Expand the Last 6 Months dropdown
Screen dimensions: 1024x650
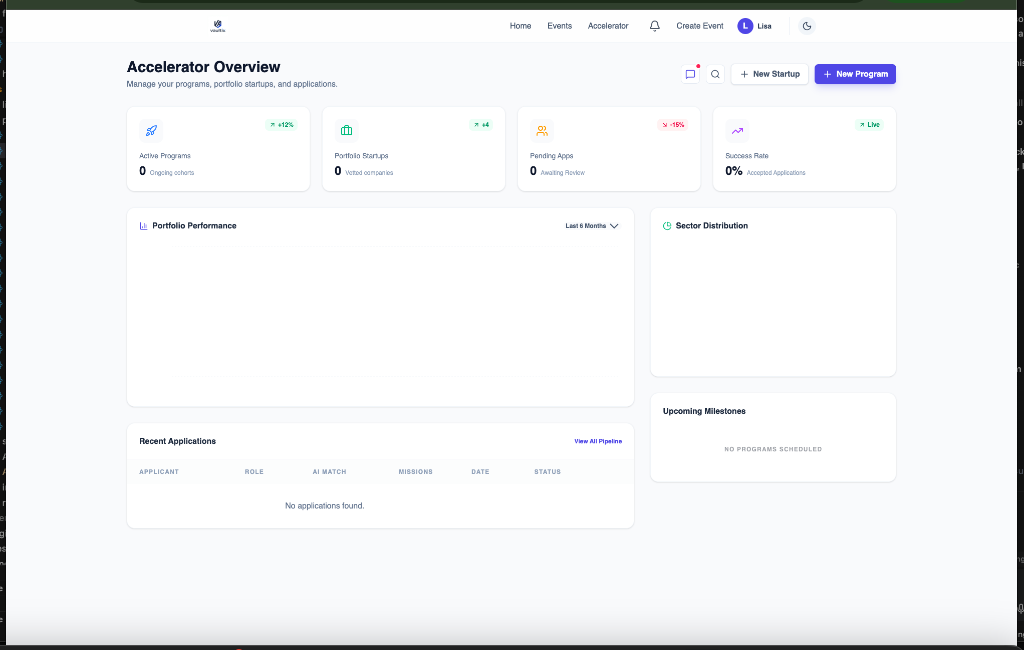click(x=592, y=226)
